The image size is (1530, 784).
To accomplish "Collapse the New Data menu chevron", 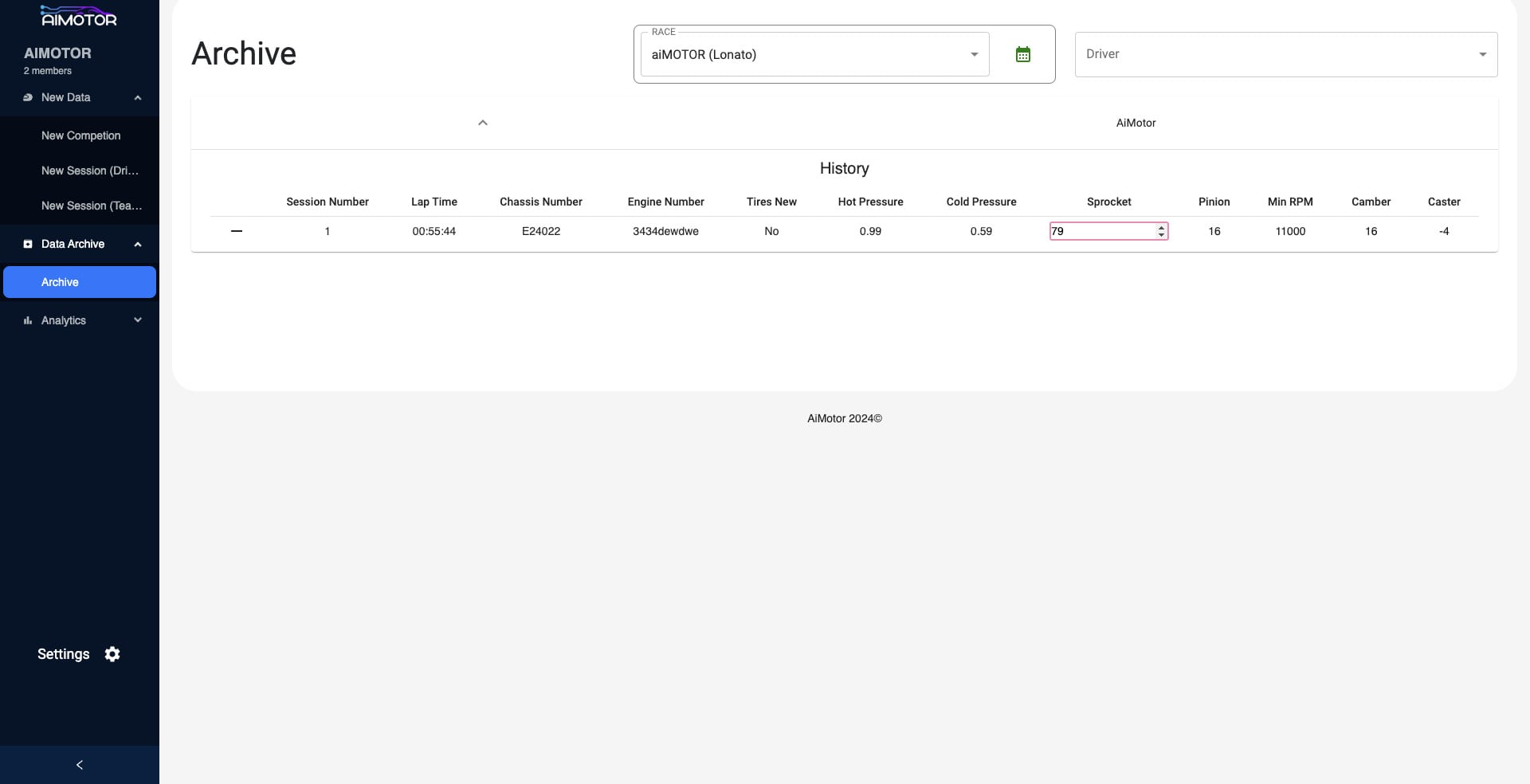I will [138, 97].
